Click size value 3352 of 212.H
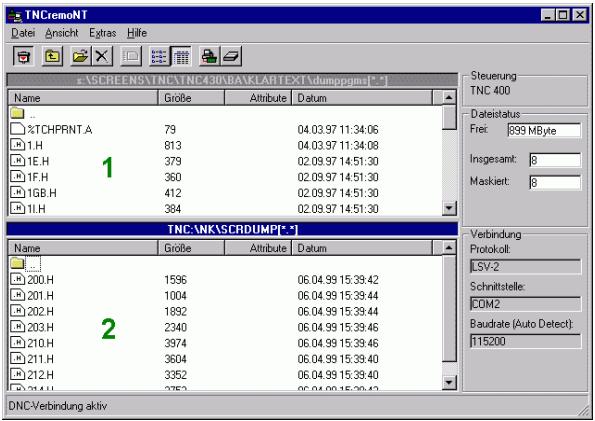The height and width of the screenshot is (421, 595). 175,375
